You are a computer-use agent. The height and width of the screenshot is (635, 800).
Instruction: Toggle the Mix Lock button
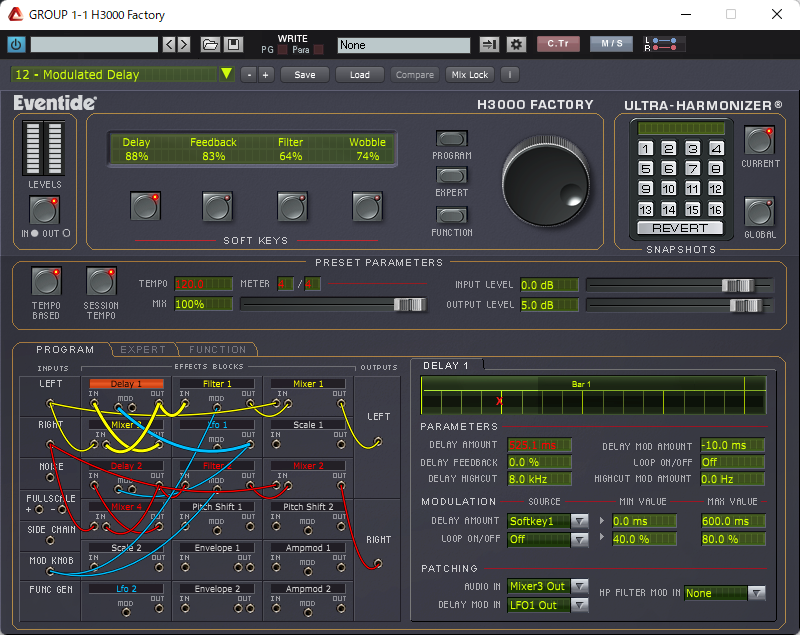coord(470,75)
